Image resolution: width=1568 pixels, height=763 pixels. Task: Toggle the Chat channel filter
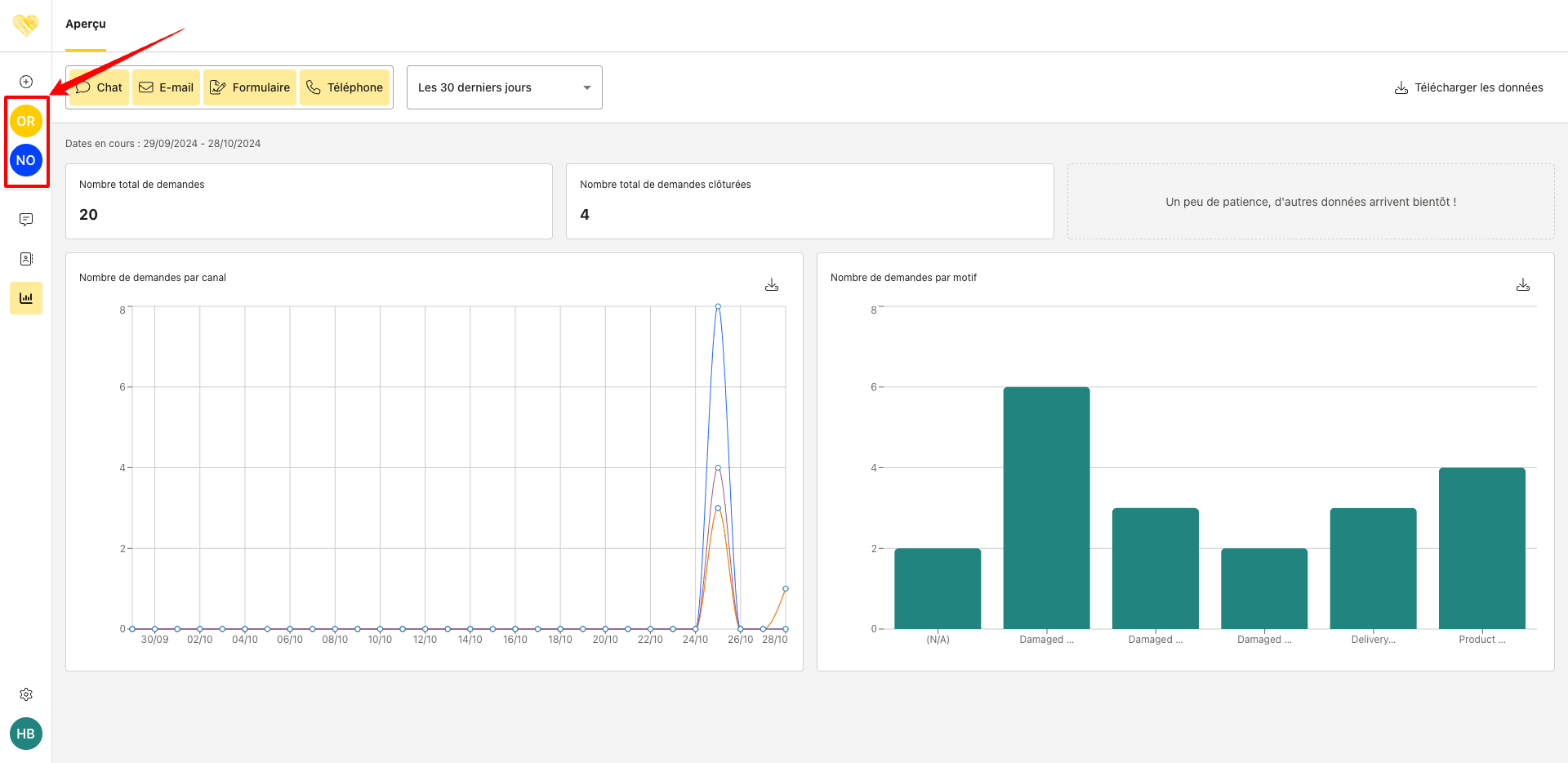[x=100, y=87]
